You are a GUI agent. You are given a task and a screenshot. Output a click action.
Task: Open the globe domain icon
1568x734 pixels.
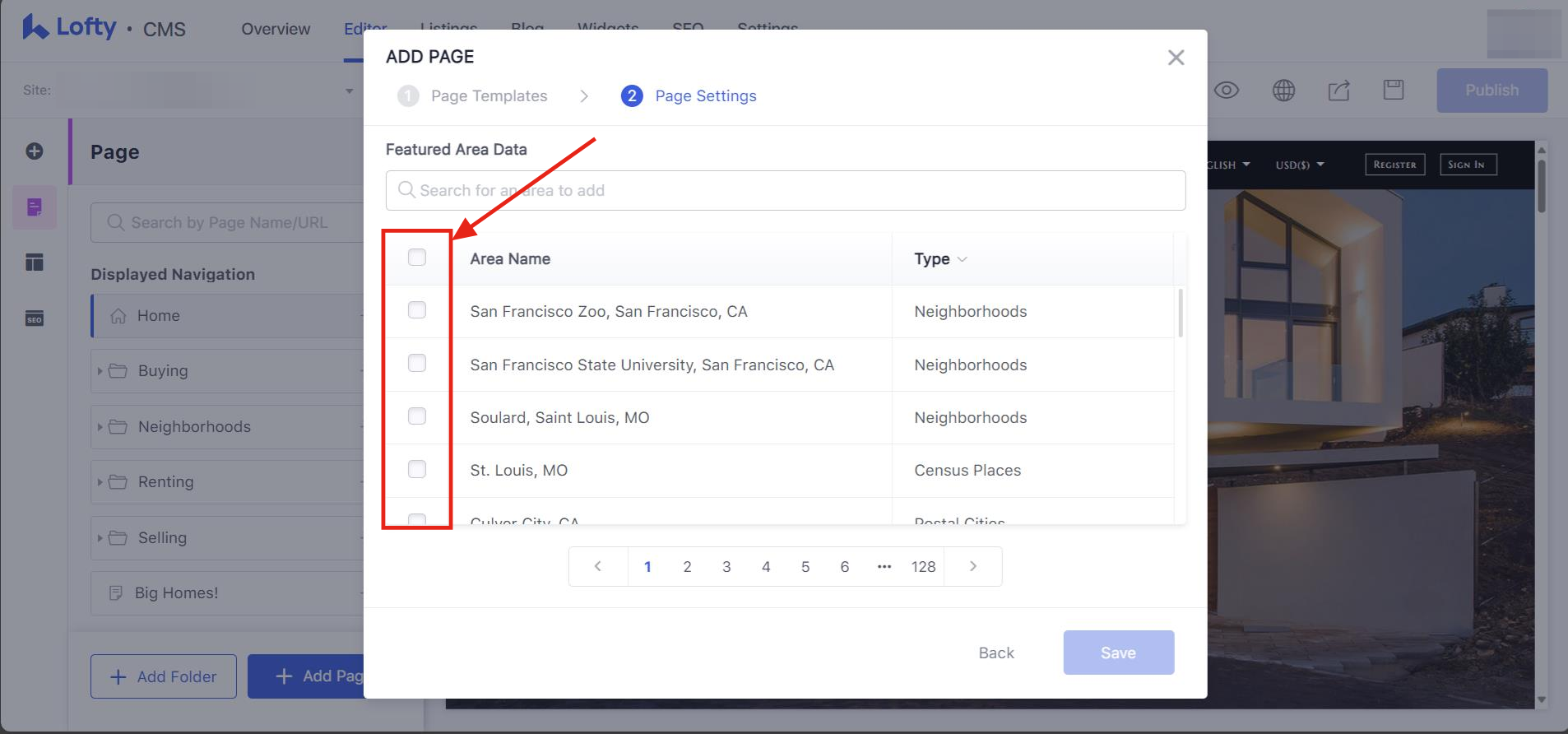1283,91
